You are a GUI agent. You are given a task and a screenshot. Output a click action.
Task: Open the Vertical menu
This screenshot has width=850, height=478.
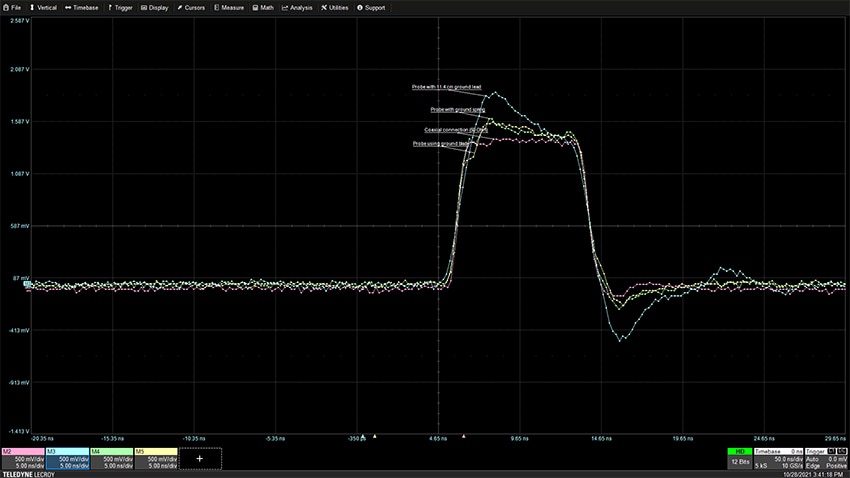pos(44,7)
